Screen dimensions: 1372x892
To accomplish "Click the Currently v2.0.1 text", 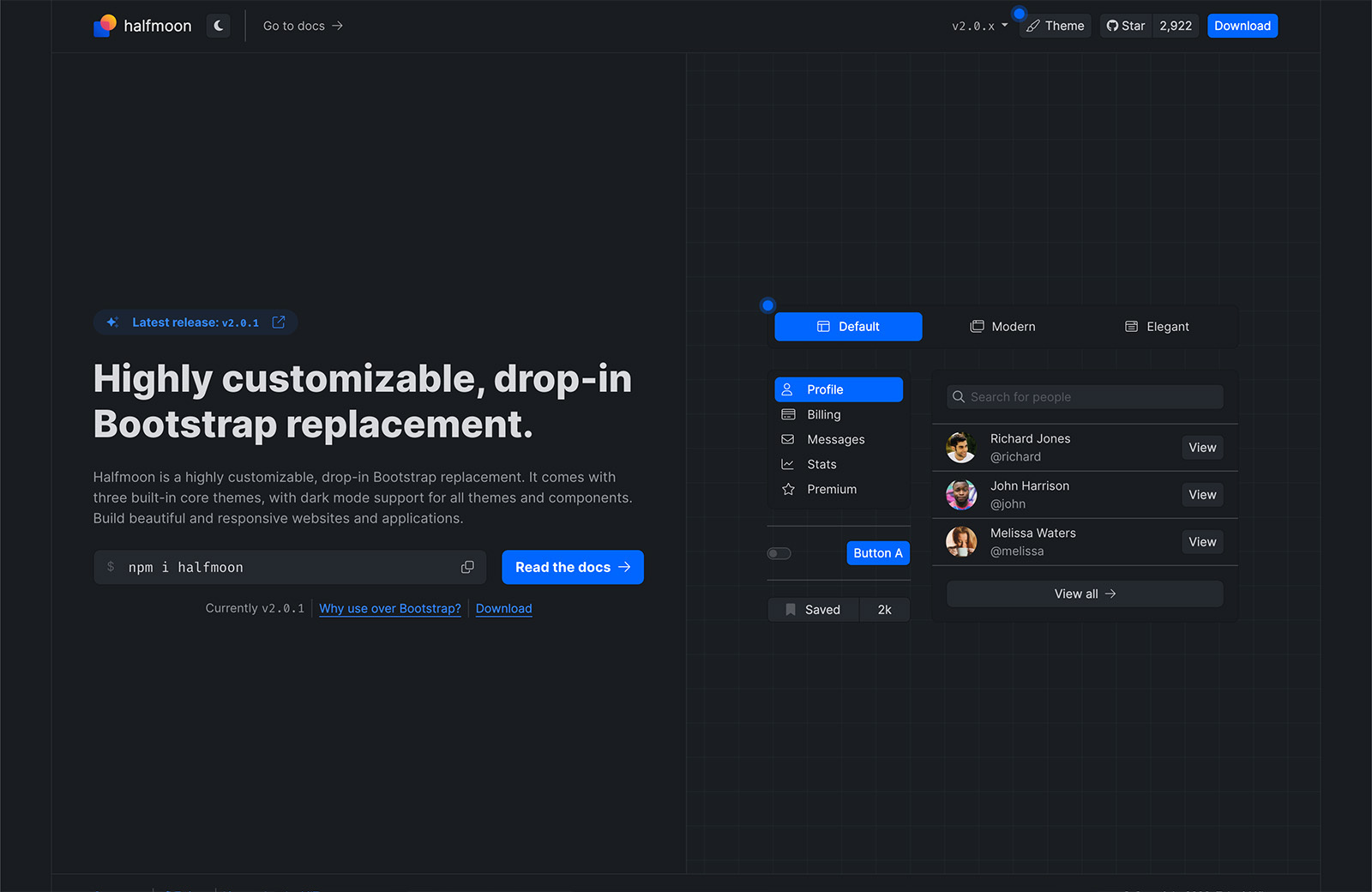I will point(255,608).
